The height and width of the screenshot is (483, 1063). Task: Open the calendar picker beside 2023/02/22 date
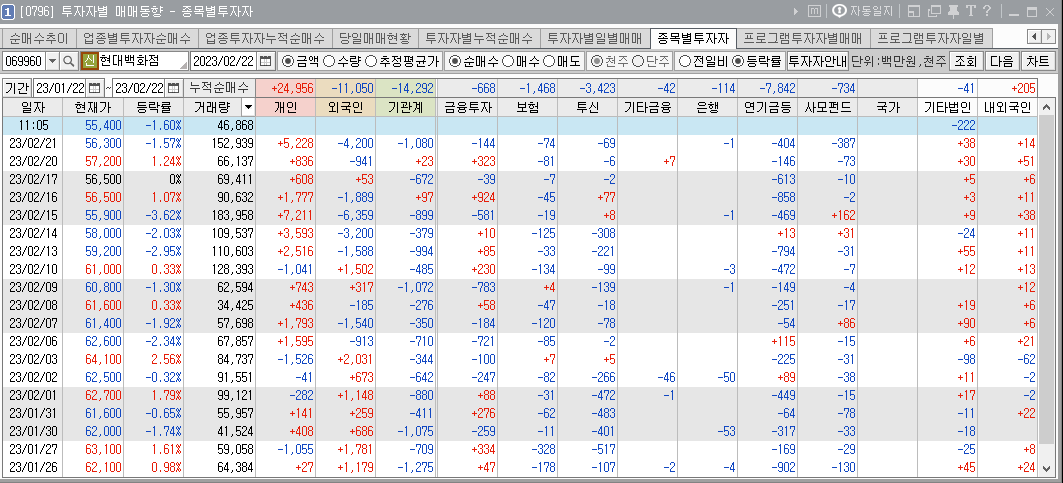click(x=265, y=61)
